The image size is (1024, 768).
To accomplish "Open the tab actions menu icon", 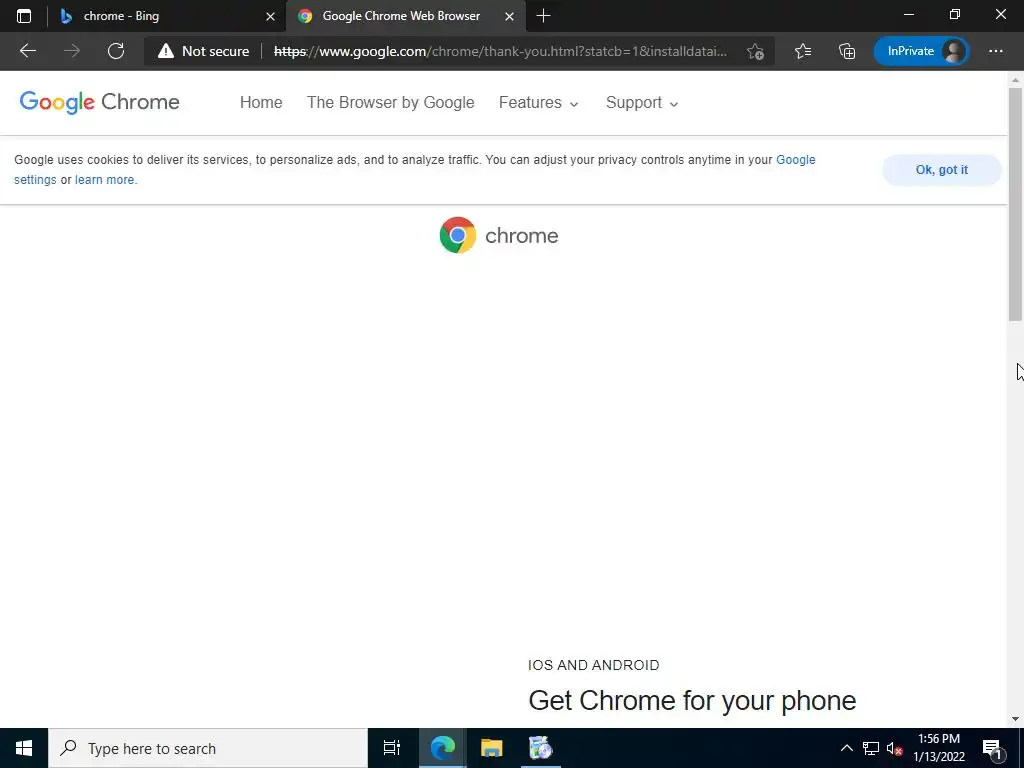I will [x=24, y=16].
